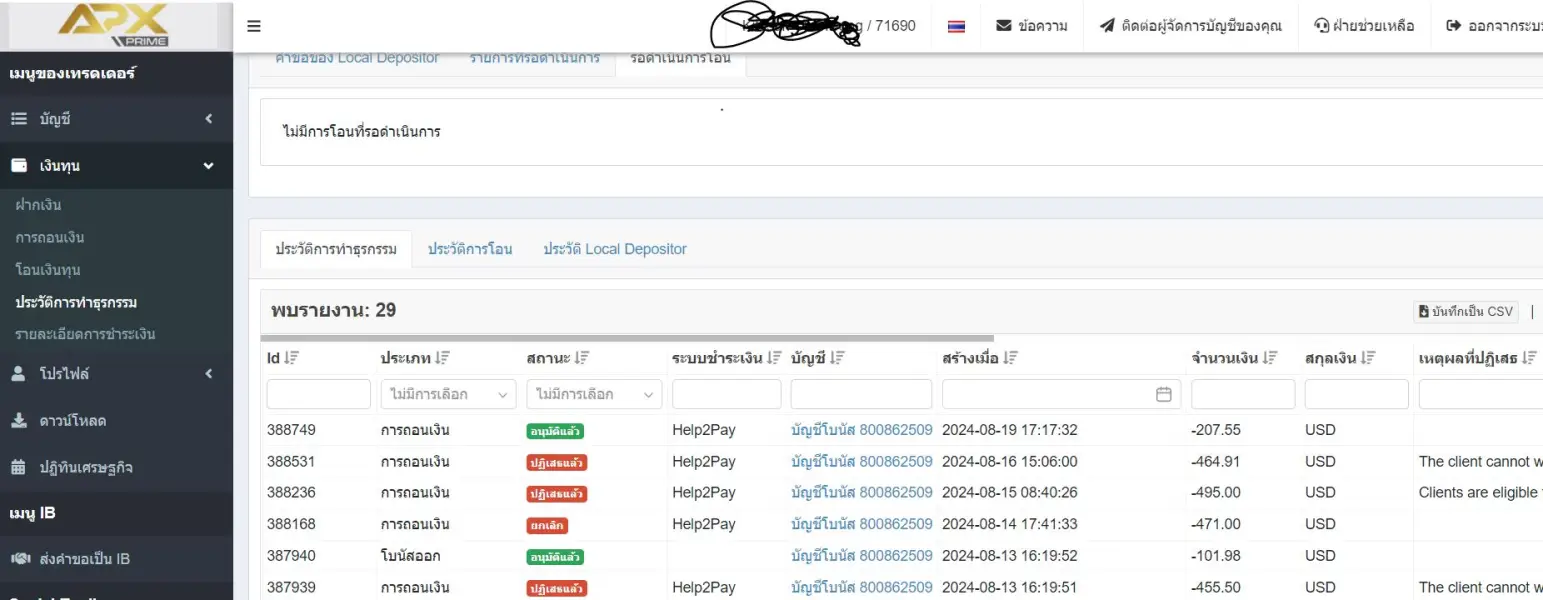
Task: Click the APX Prime logo
Action: [112, 26]
